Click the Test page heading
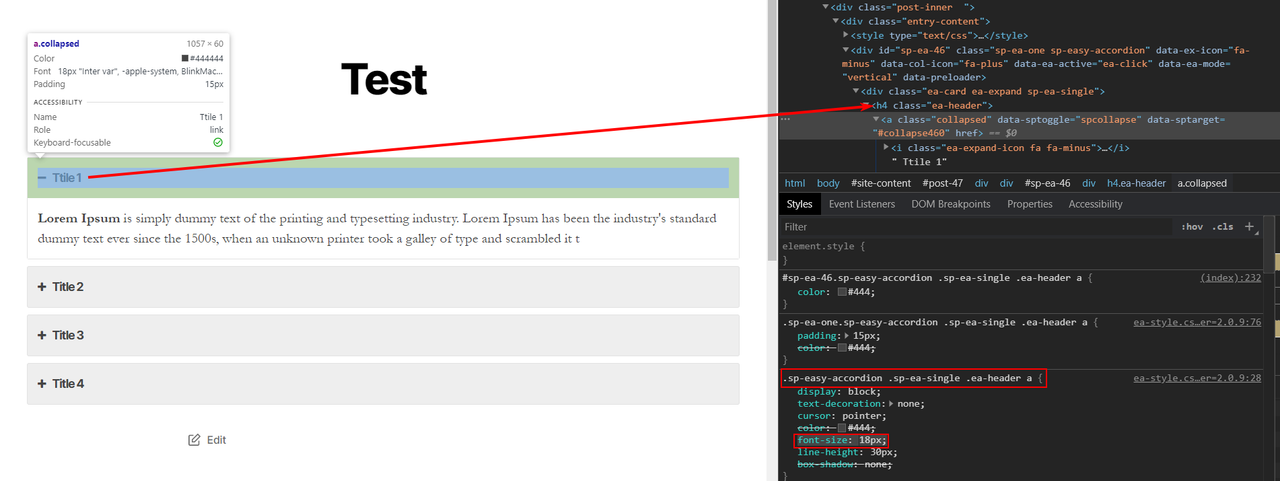The width and height of the screenshot is (1280, 481). tap(384, 79)
